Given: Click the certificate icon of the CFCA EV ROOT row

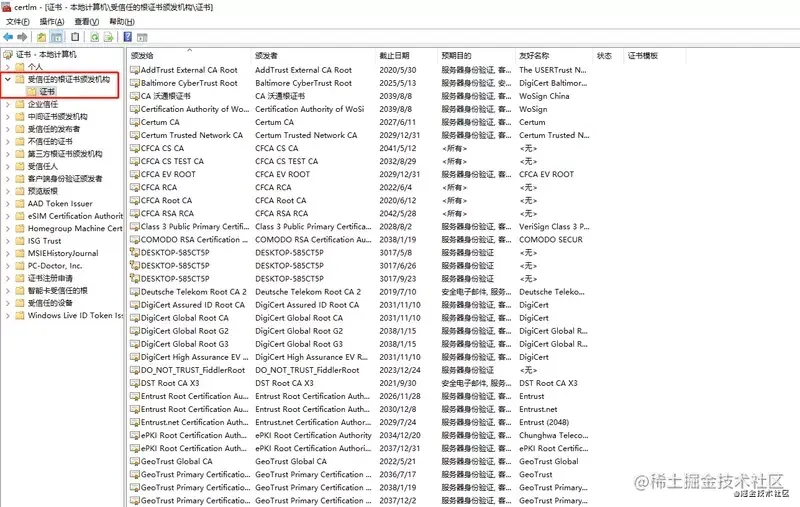Looking at the screenshot, I should pos(135,174).
